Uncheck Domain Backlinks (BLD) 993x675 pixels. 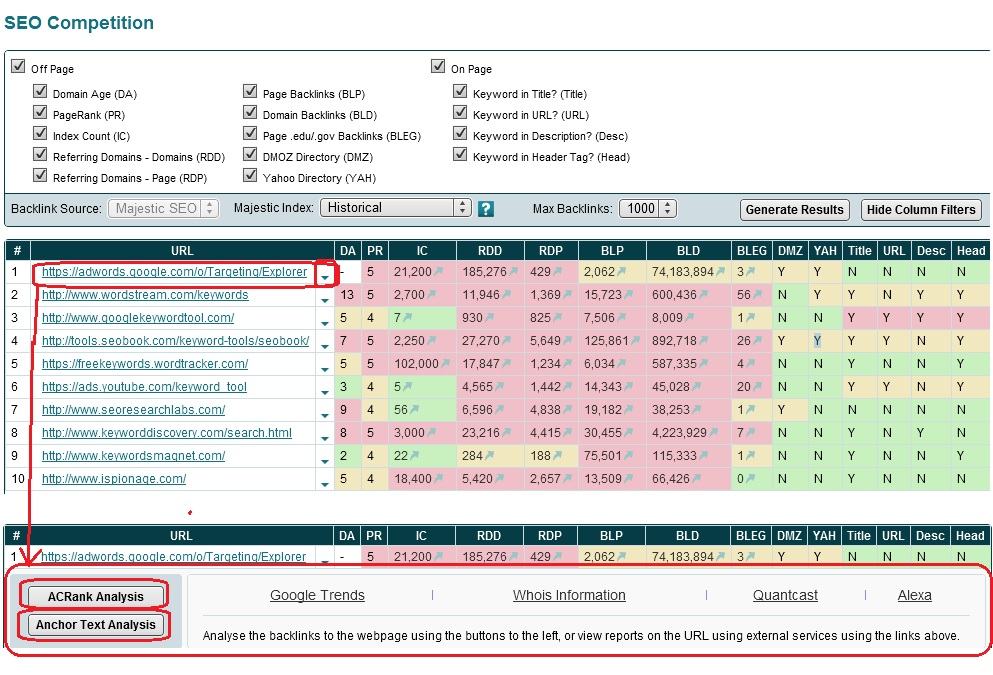click(x=250, y=112)
